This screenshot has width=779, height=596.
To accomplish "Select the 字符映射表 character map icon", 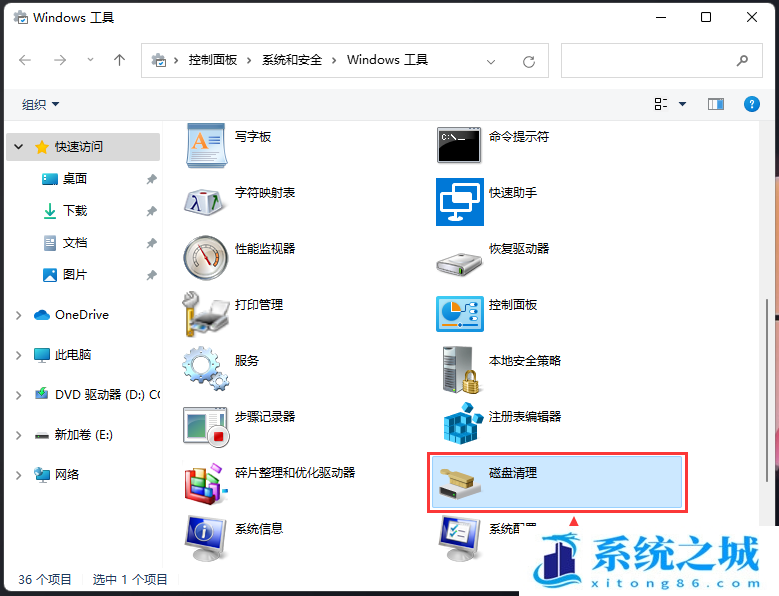I will 206,201.
